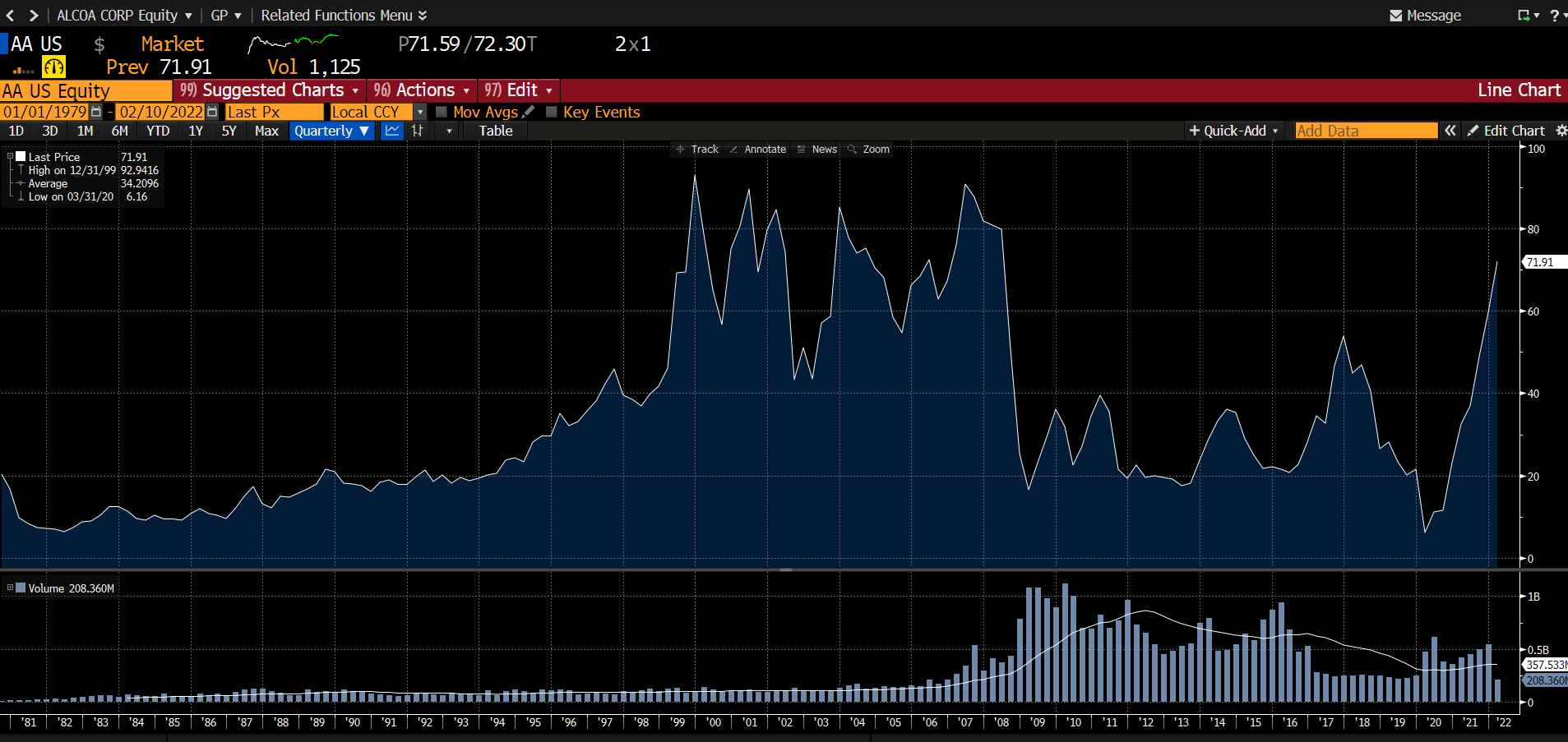
Task: Open the start date calendar picker
Action: tap(96, 112)
